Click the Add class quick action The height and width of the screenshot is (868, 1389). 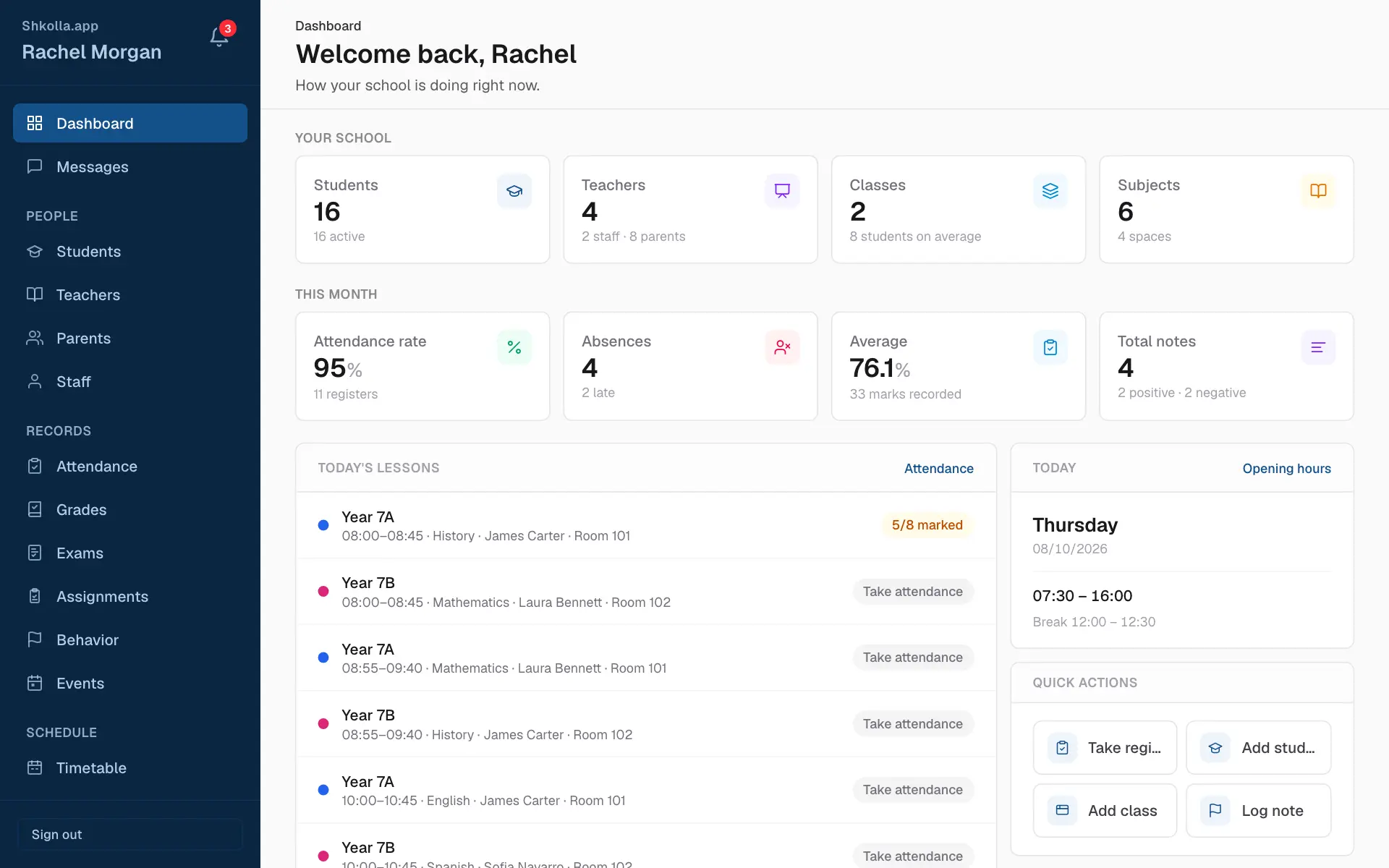coord(1105,810)
